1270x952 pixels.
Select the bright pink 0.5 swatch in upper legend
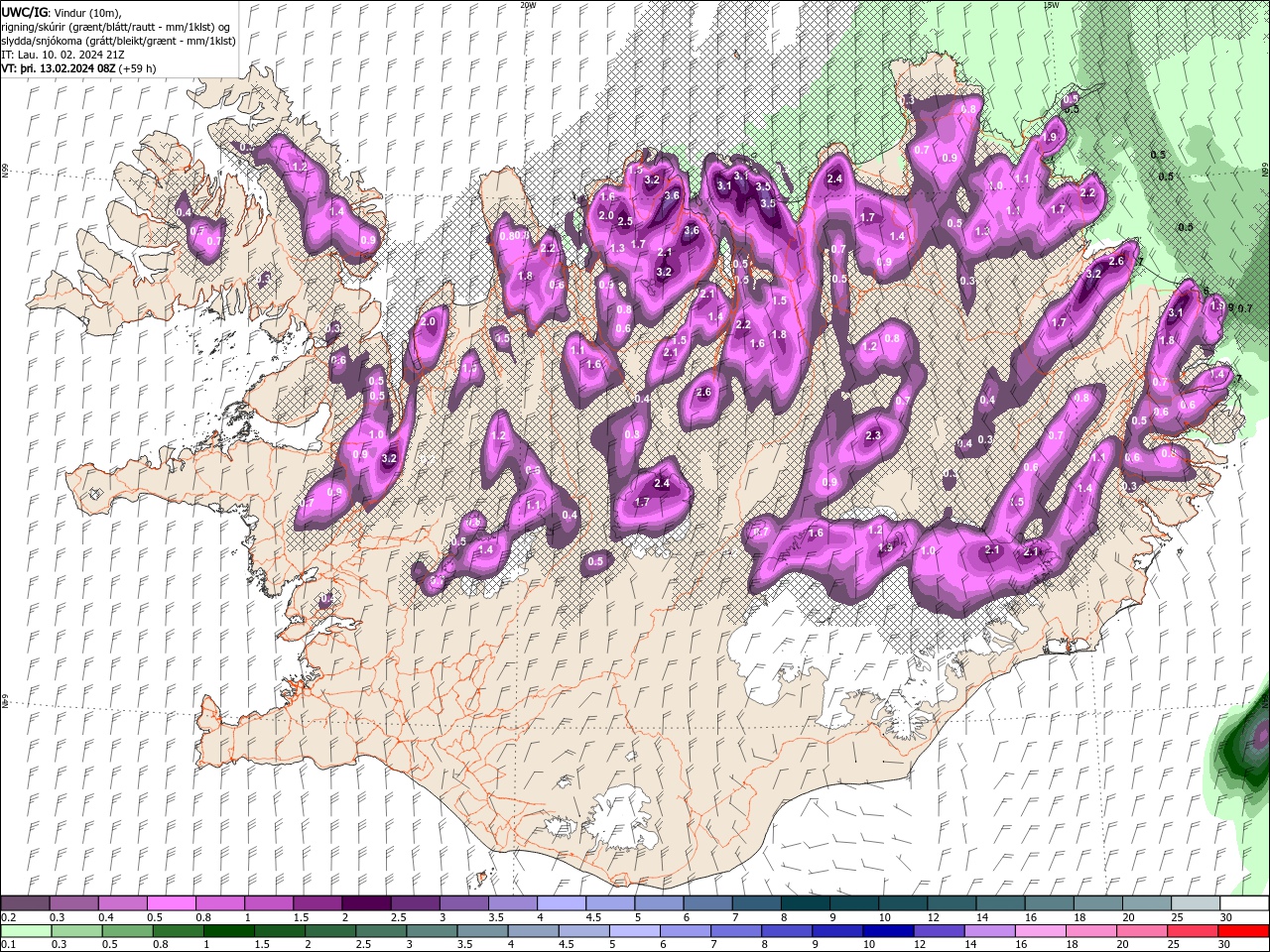[171, 903]
